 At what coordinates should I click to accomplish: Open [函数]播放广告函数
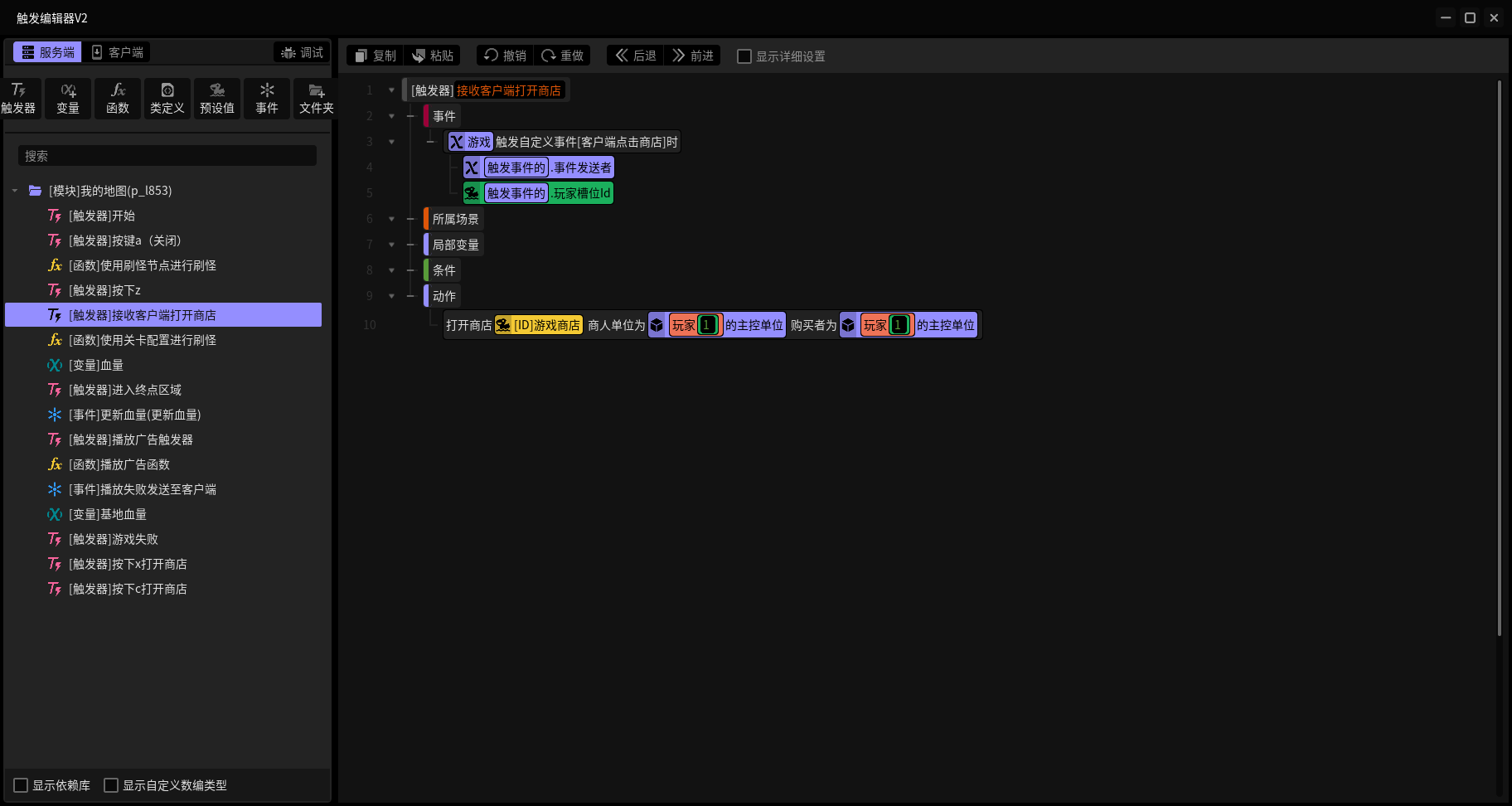pos(163,464)
